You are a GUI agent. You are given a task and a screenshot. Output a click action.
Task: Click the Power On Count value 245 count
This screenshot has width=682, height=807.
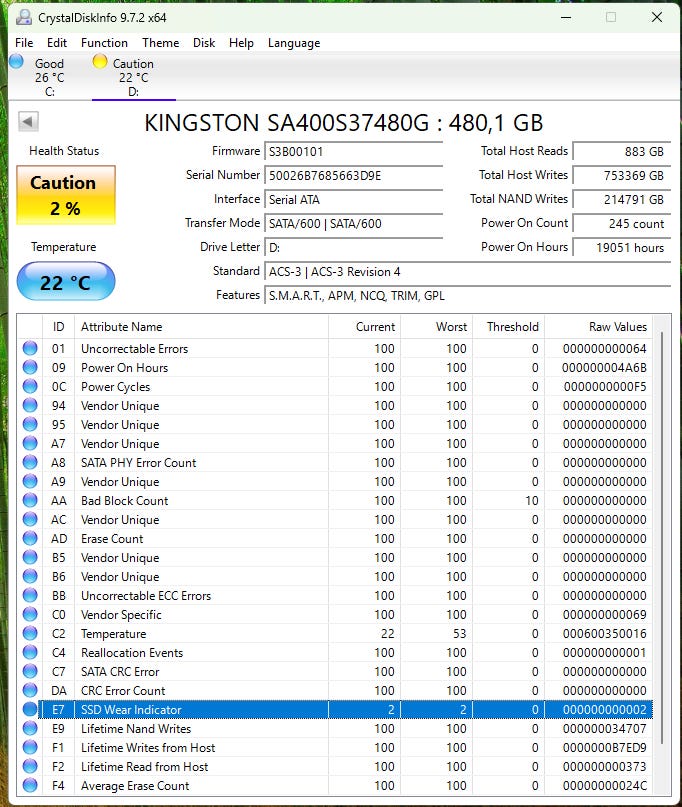(622, 223)
